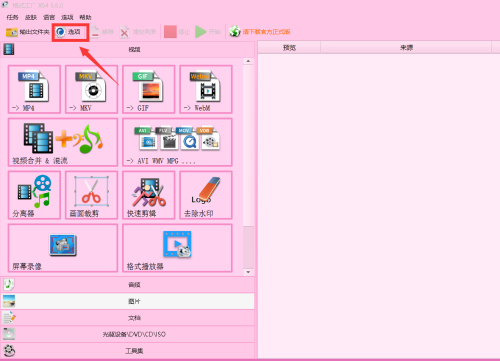500x361 pixels.
Task: Choose the -> GIF conversion tile
Action: [x=149, y=89]
